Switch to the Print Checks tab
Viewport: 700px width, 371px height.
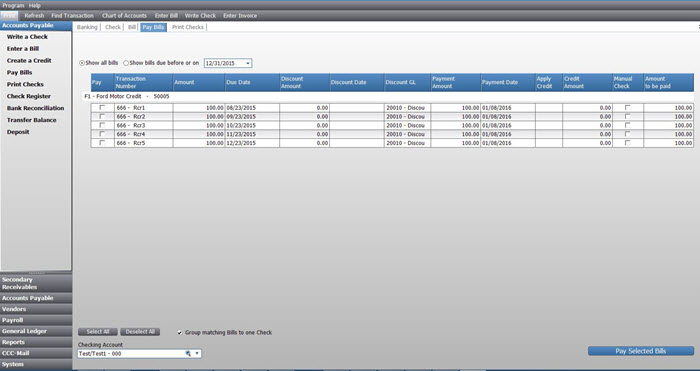tap(188, 27)
